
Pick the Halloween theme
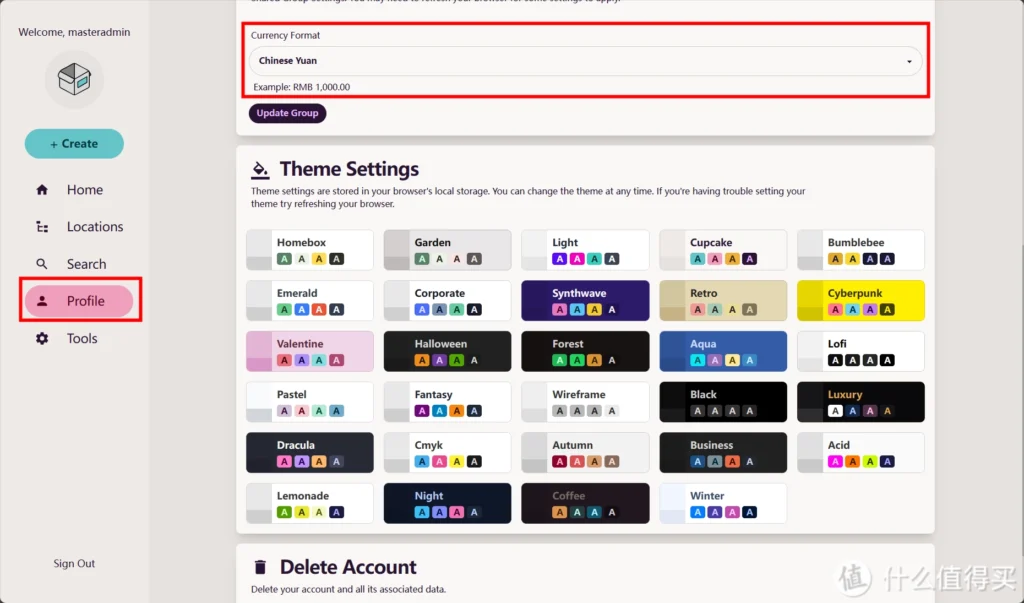coord(447,352)
